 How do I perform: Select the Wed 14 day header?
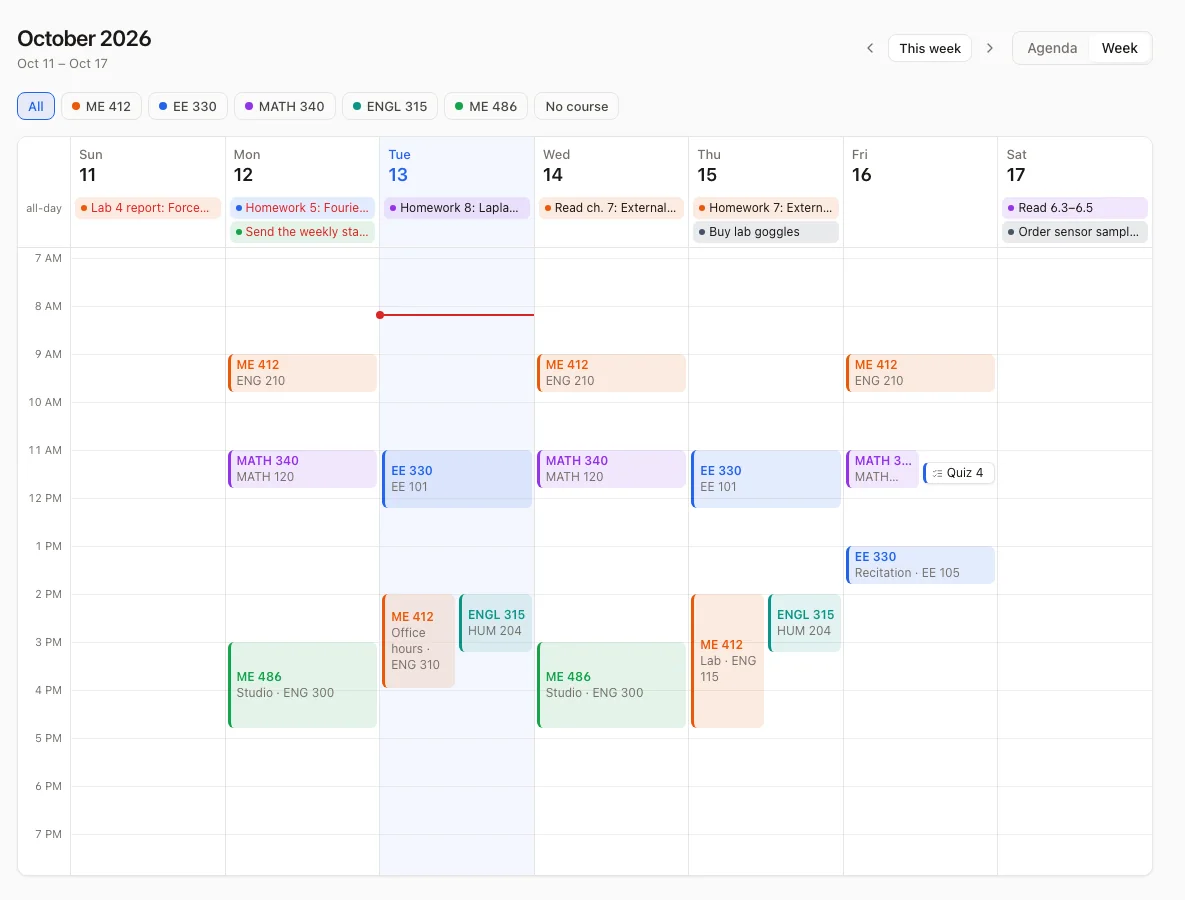pyautogui.click(x=611, y=165)
